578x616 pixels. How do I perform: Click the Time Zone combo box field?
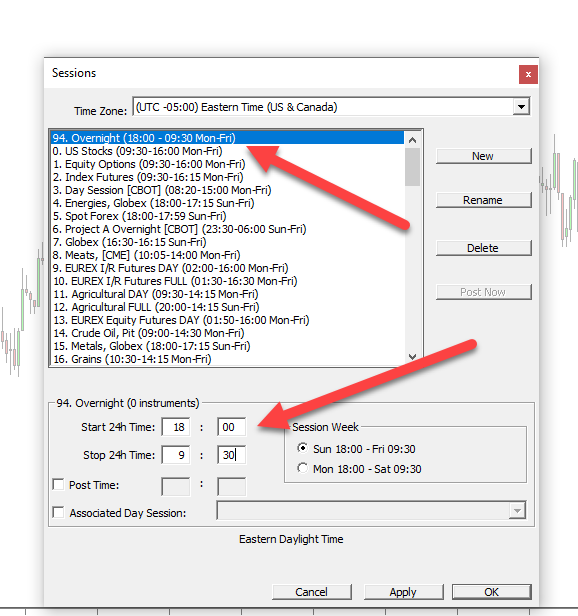click(331, 106)
